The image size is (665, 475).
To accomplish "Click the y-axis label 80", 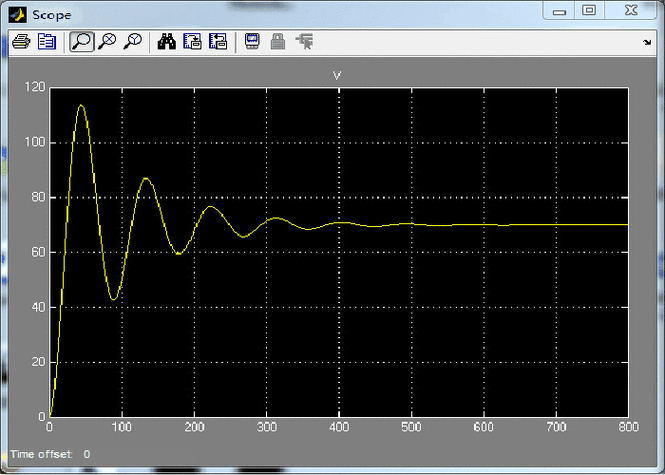I will (x=38, y=197).
